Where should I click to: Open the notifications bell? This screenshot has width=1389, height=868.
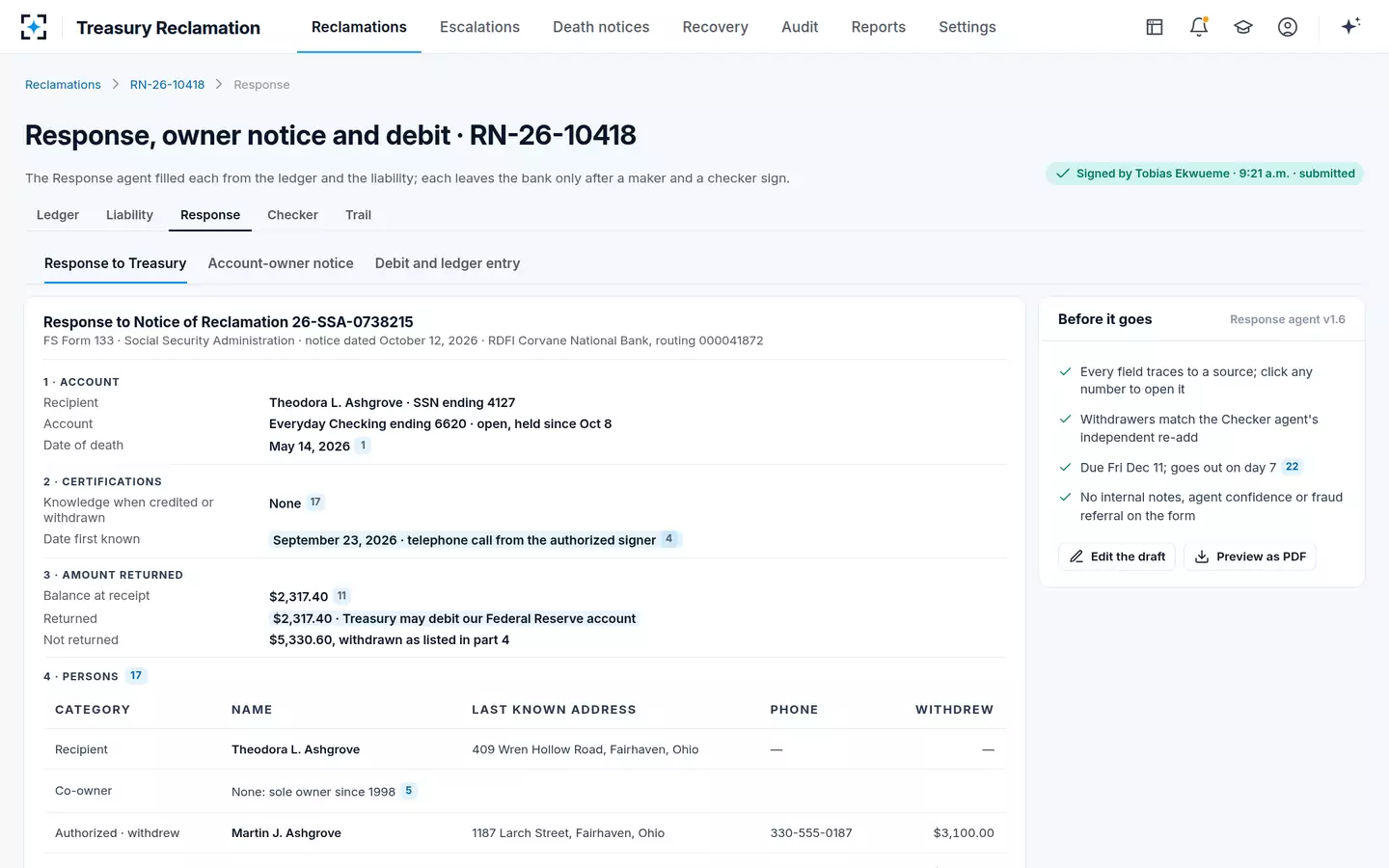(1199, 27)
